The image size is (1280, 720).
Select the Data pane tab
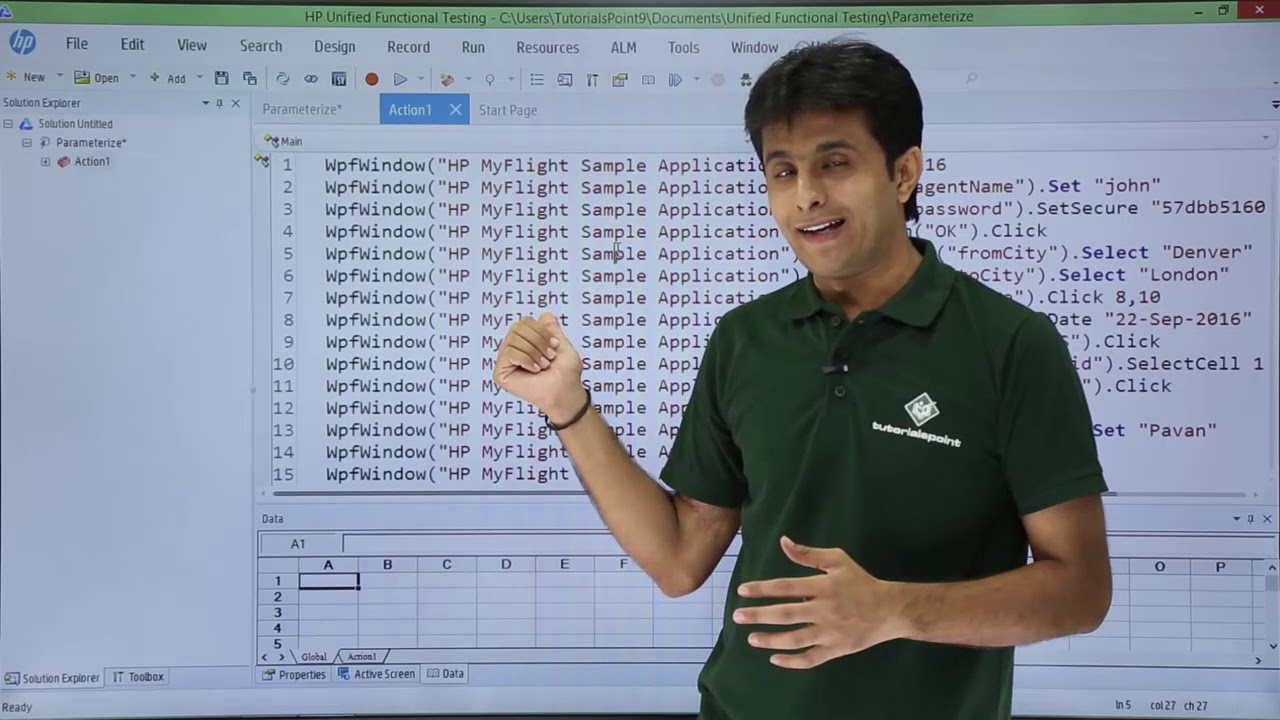click(445, 674)
